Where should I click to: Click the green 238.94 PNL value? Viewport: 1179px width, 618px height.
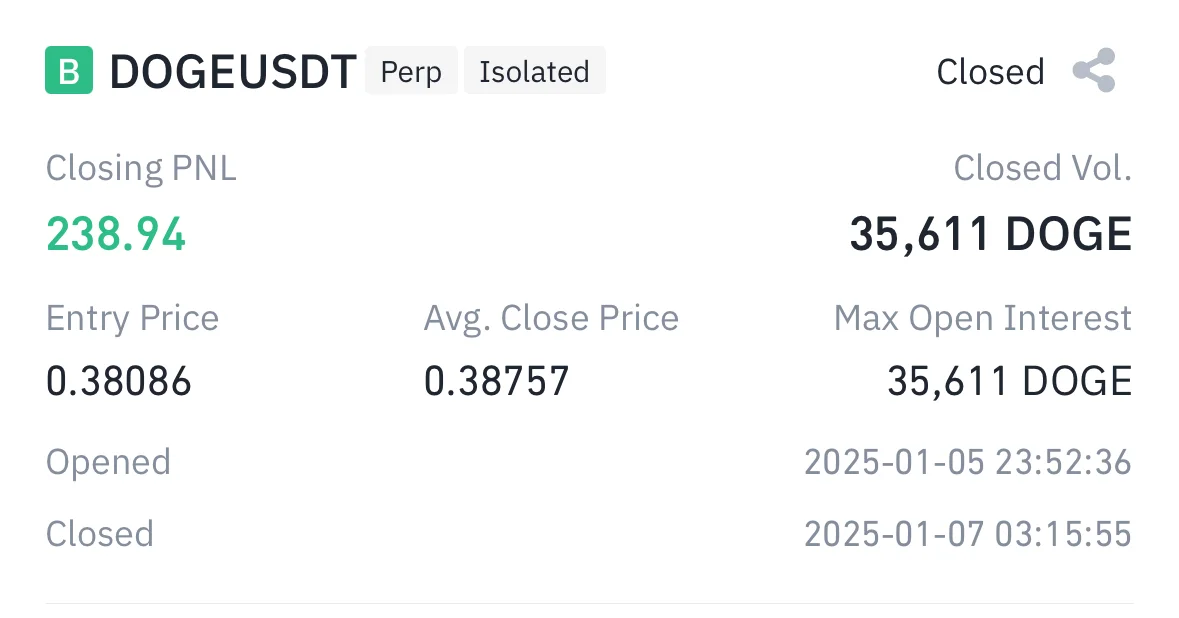116,234
